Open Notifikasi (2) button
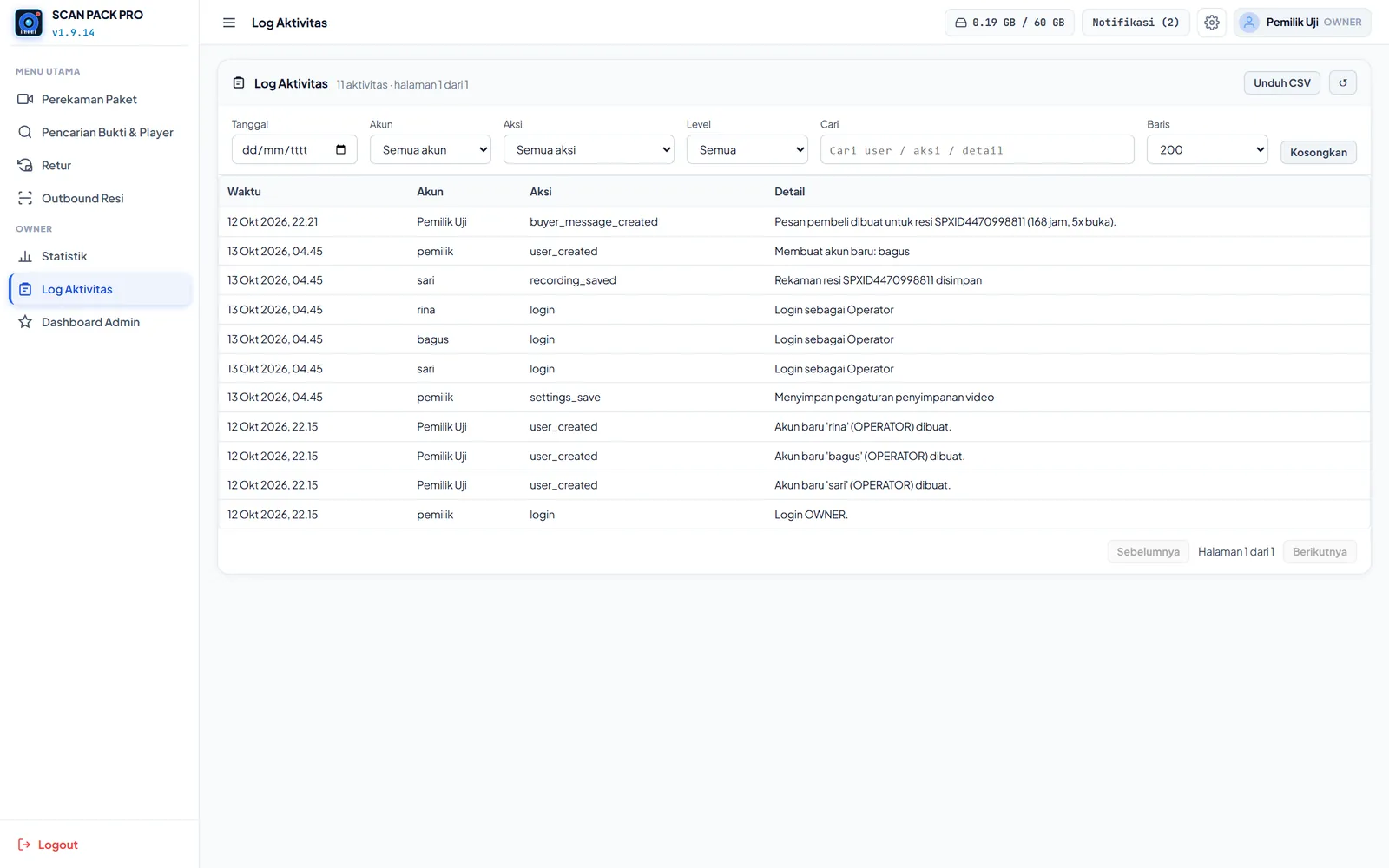 tap(1136, 23)
